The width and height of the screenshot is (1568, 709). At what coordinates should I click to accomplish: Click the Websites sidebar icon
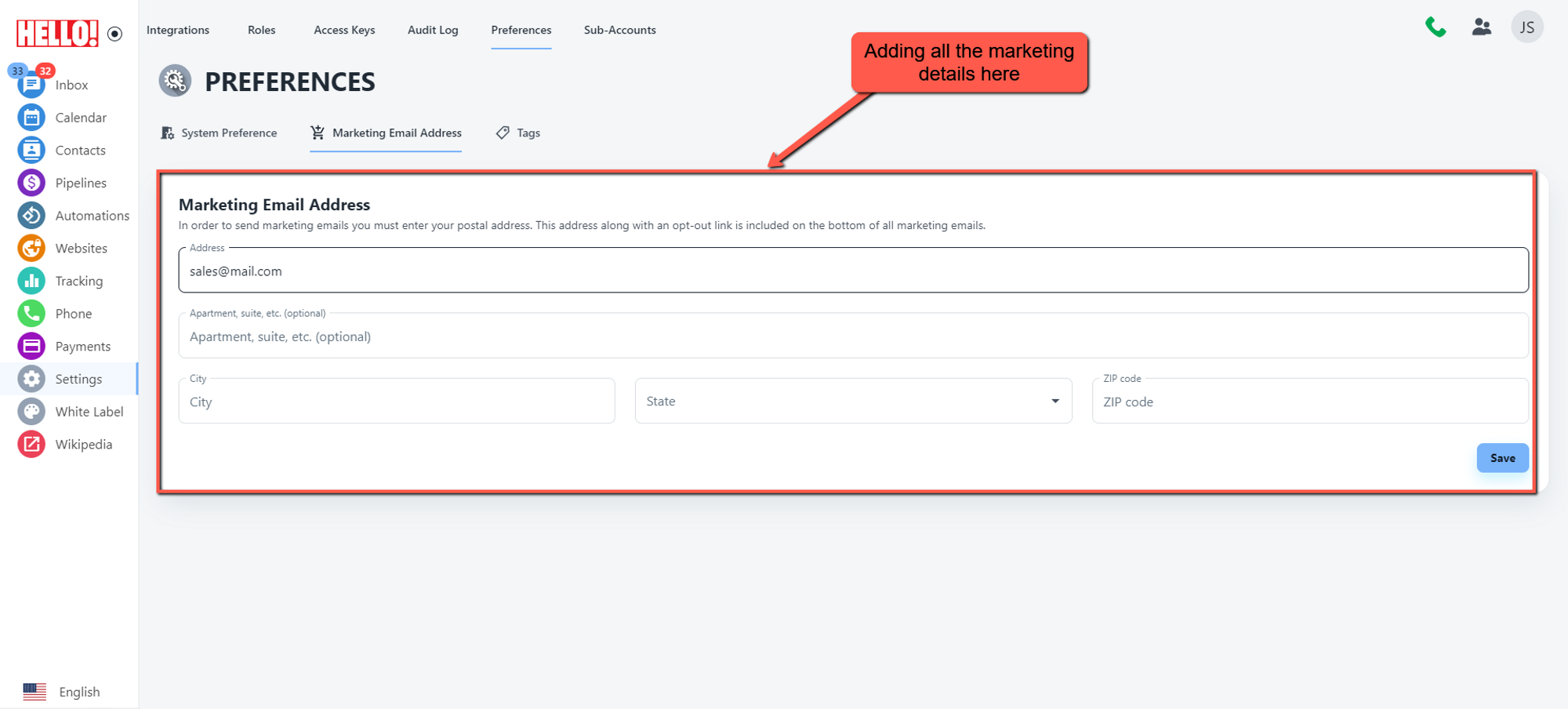31,248
